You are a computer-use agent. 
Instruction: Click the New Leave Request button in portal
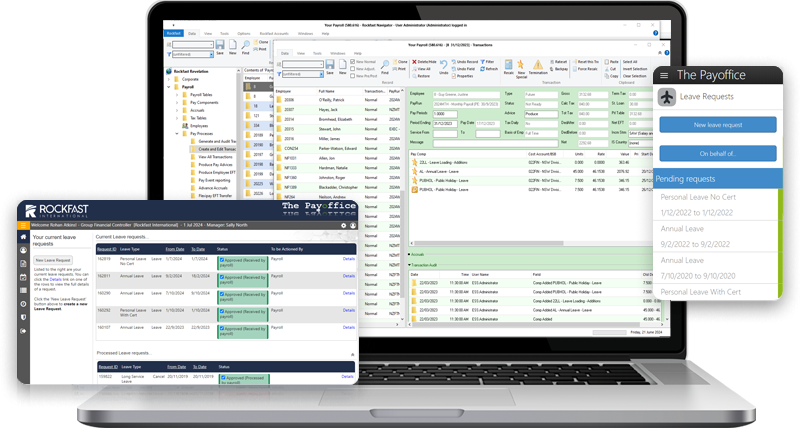coord(53,260)
